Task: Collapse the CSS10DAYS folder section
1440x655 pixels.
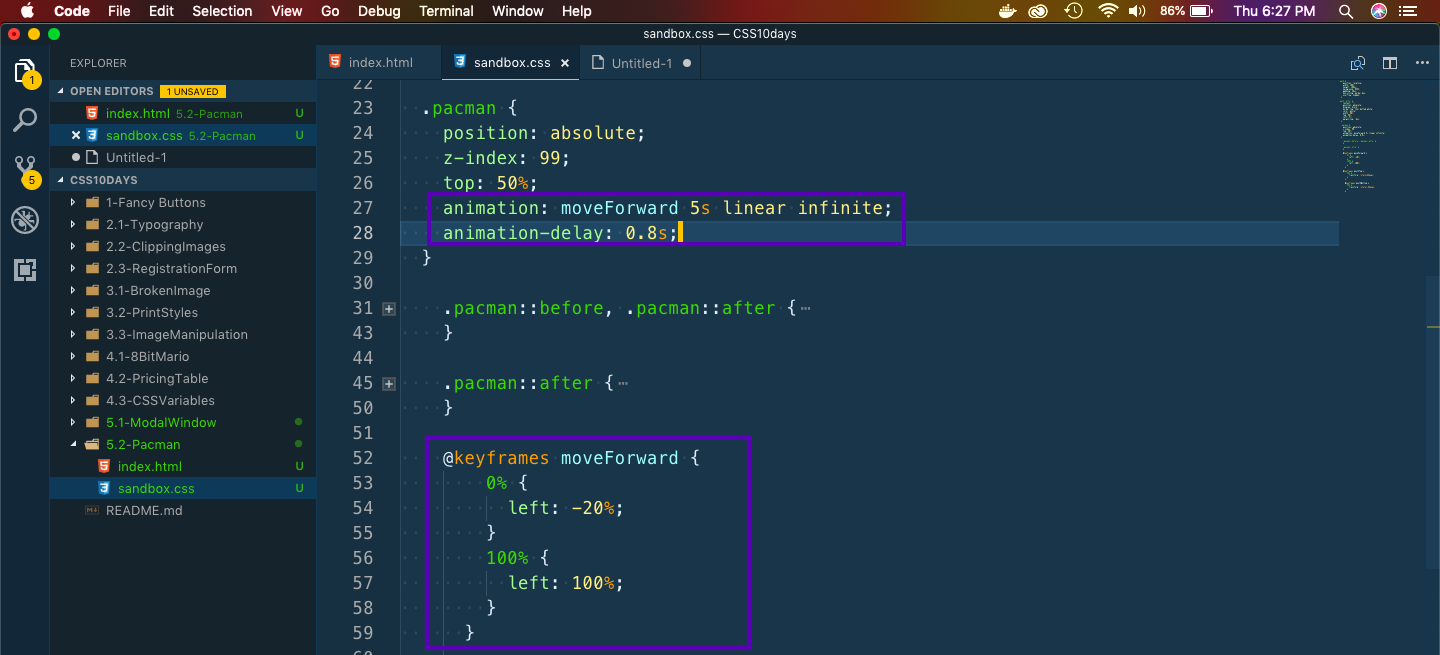Action: (61, 180)
